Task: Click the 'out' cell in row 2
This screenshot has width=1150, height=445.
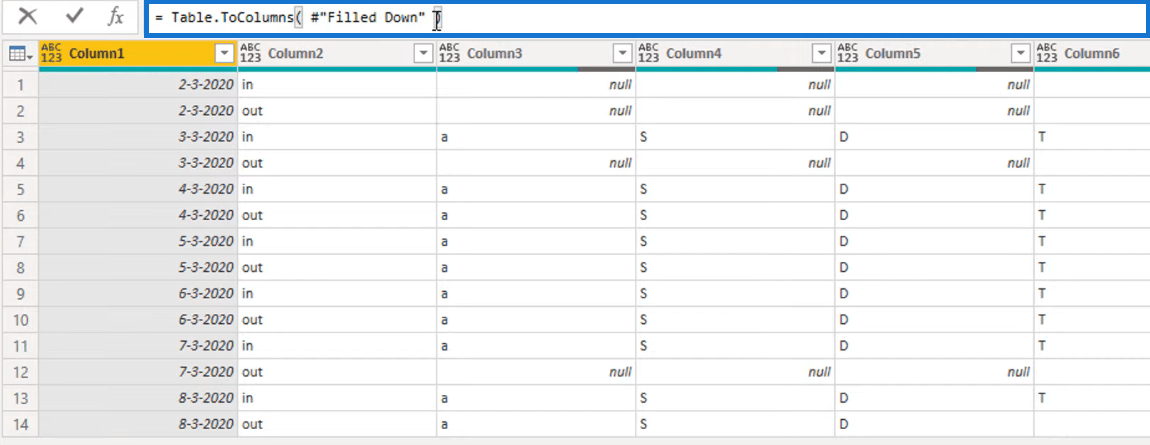Action: point(337,111)
